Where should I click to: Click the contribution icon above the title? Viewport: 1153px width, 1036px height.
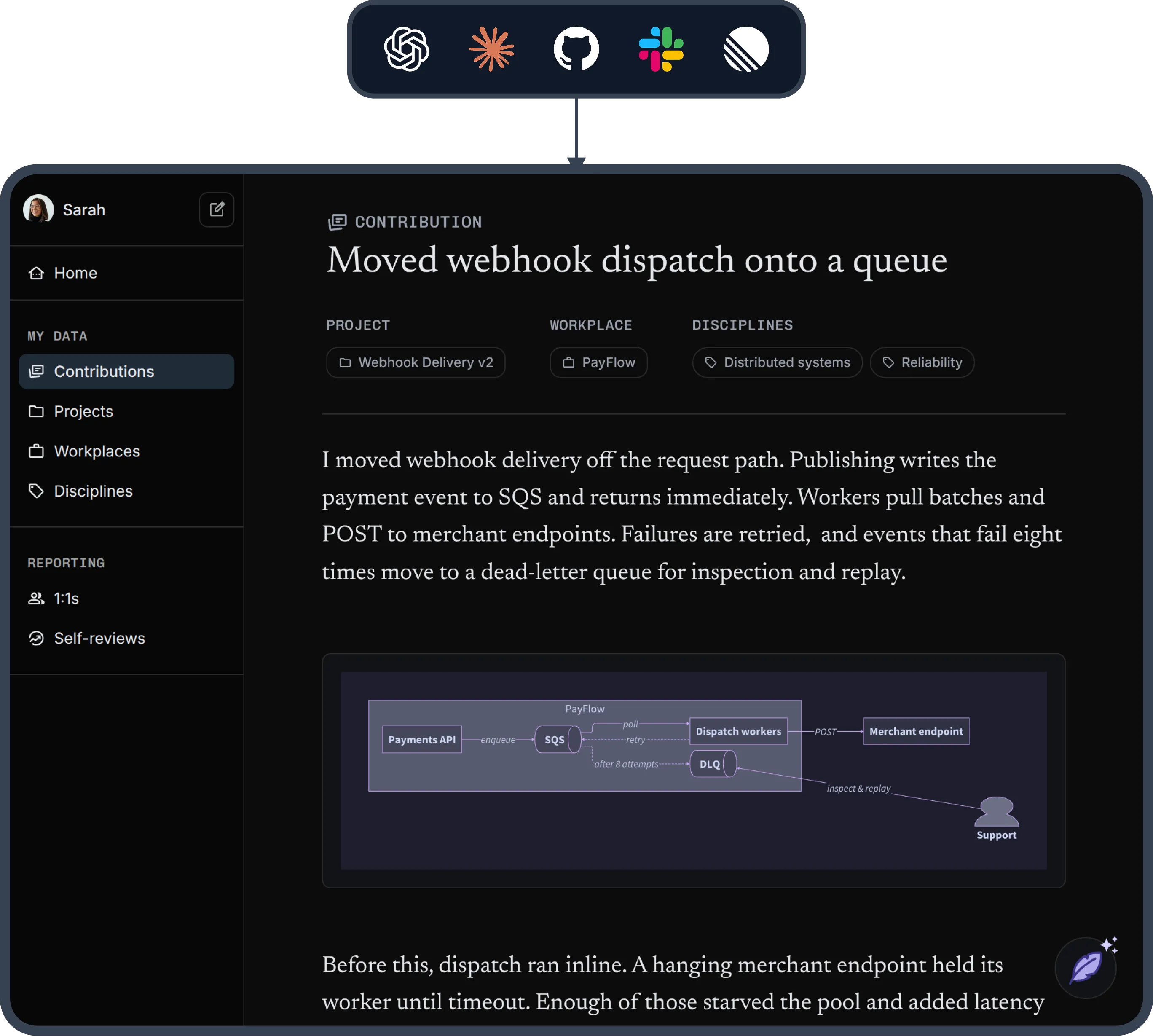point(337,222)
